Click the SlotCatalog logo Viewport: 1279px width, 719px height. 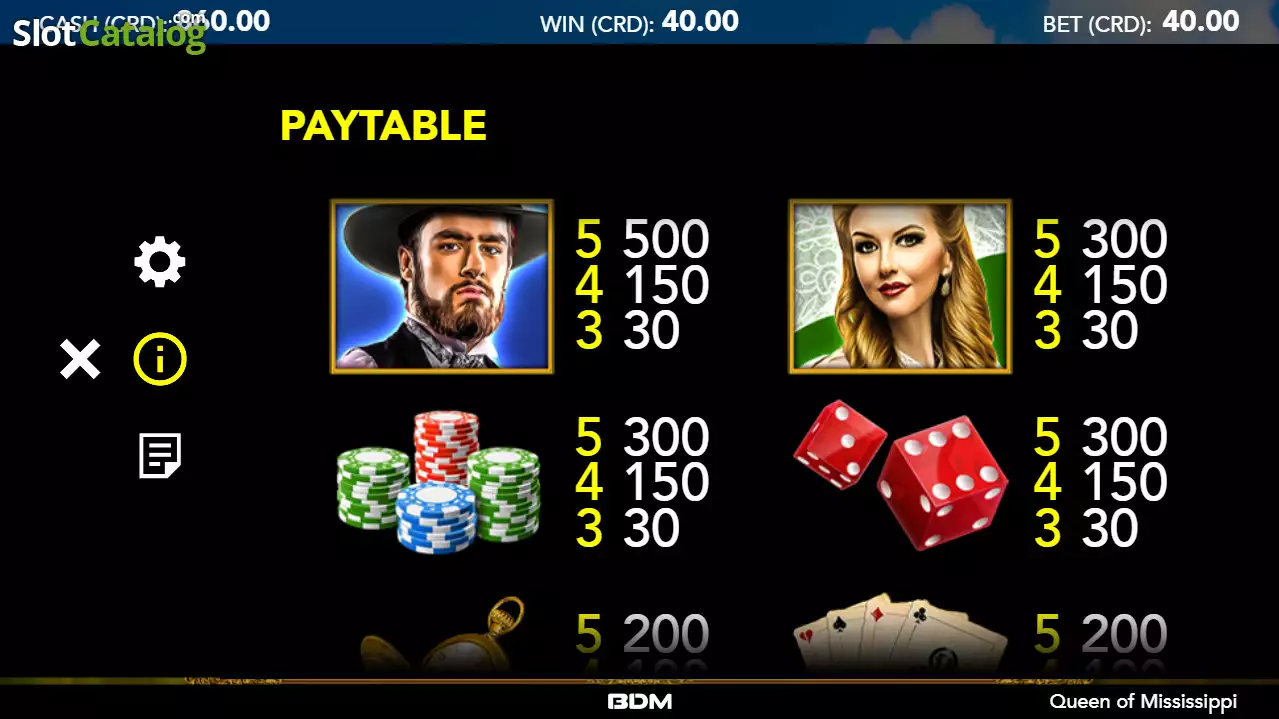pos(109,33)
